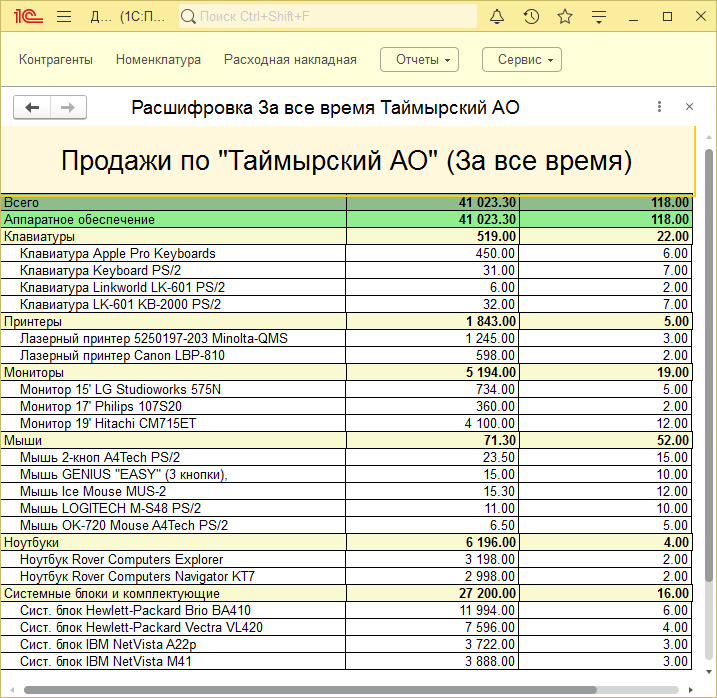Image resolution: width=717 pixels, height=698 pixels.
Task: Open the 1C main menu hamburger icon
Action: [x=64, y=17]
